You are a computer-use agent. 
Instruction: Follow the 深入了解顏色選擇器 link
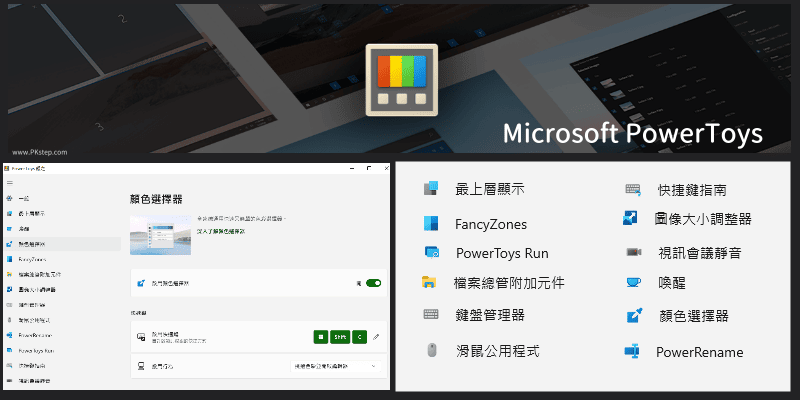click(x=221, y=232)
